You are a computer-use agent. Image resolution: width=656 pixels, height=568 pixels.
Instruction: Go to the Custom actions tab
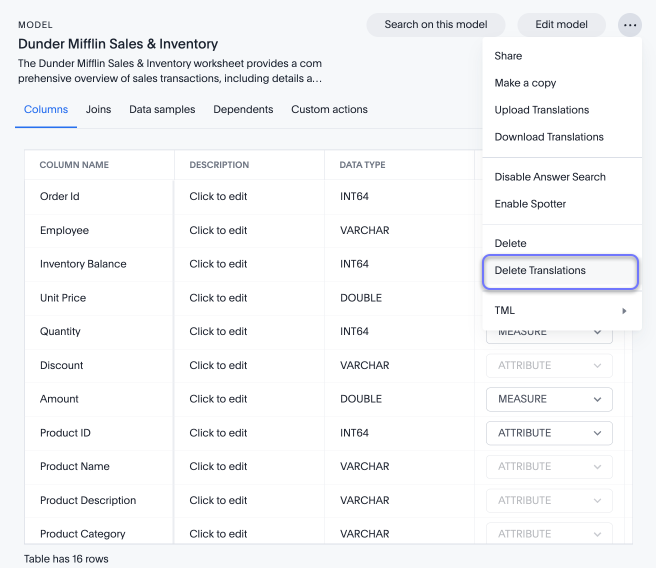[329, 110]
